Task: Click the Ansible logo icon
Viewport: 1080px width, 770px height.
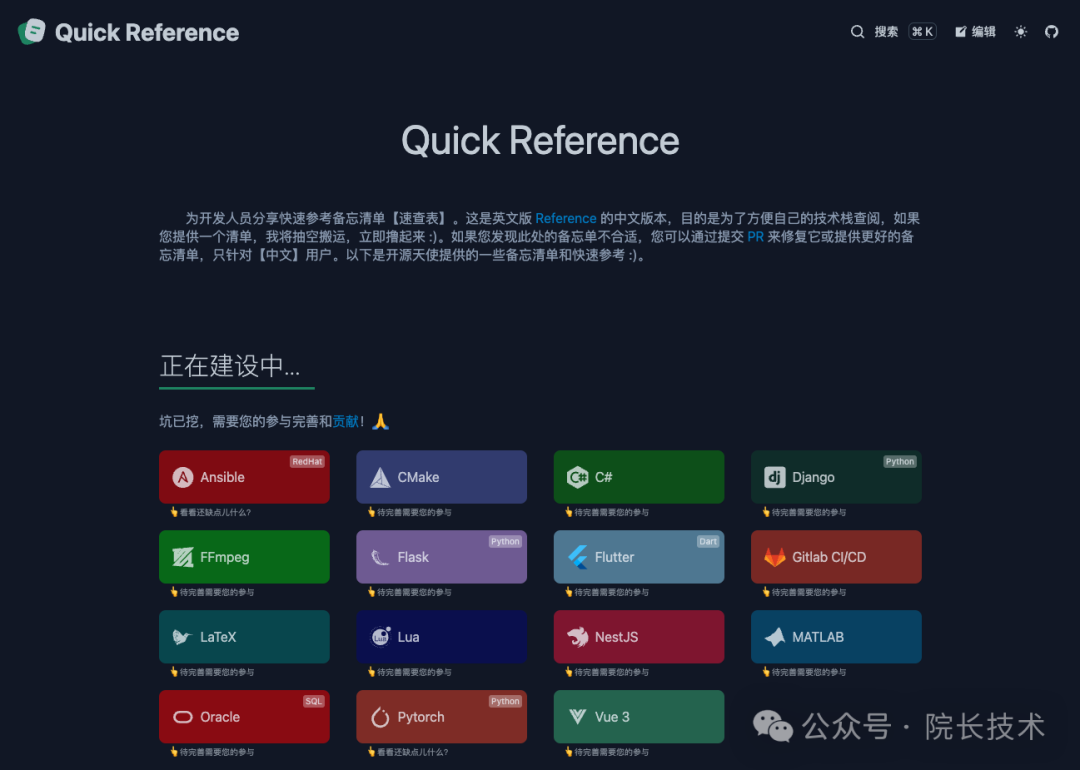Action: click(x=183, y=477)
